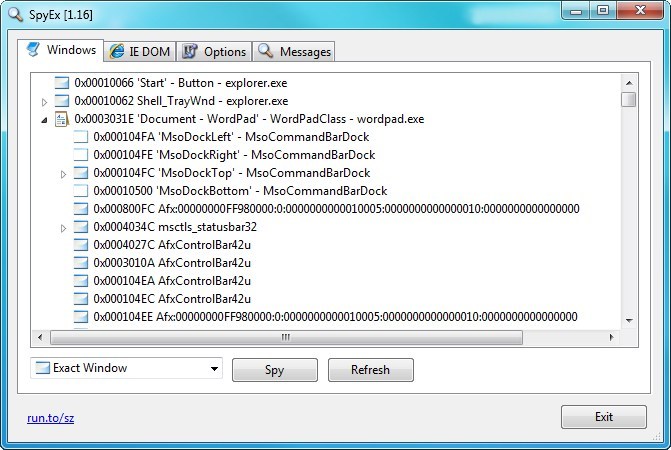The image size is (671, 450).
Task: Click the magnifier icon in the SpyEx title bar
Action: point(13,11)
